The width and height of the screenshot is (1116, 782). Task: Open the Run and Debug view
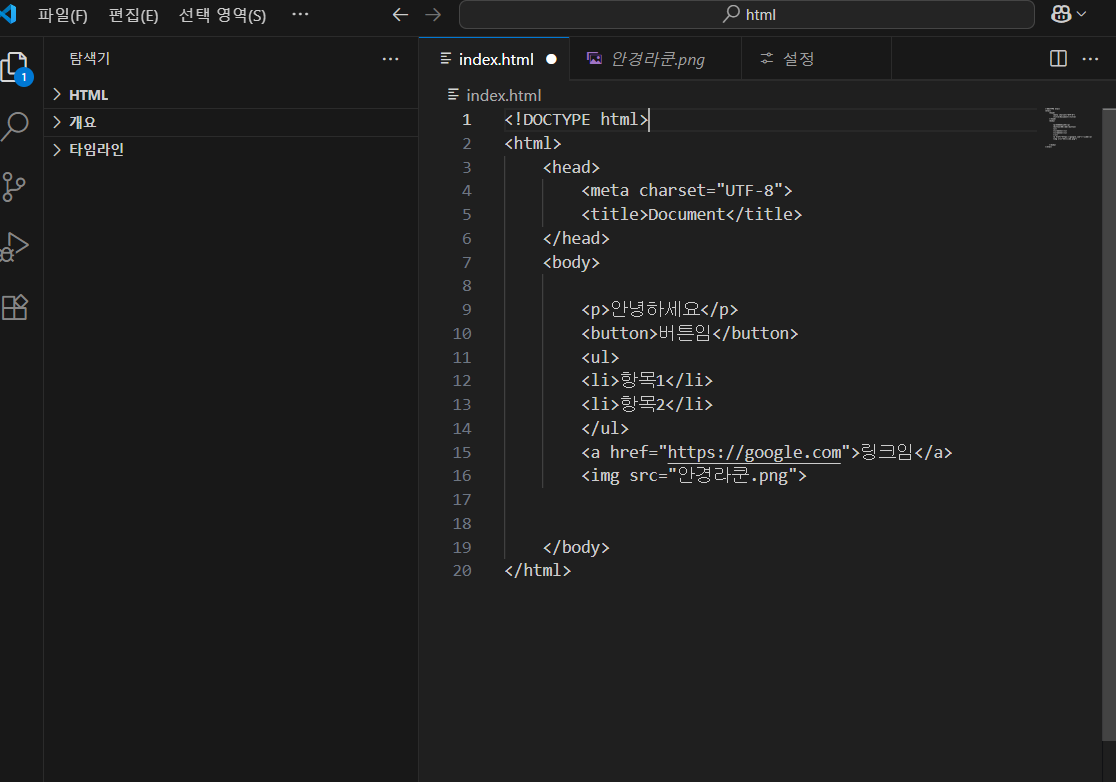[14, 247]
